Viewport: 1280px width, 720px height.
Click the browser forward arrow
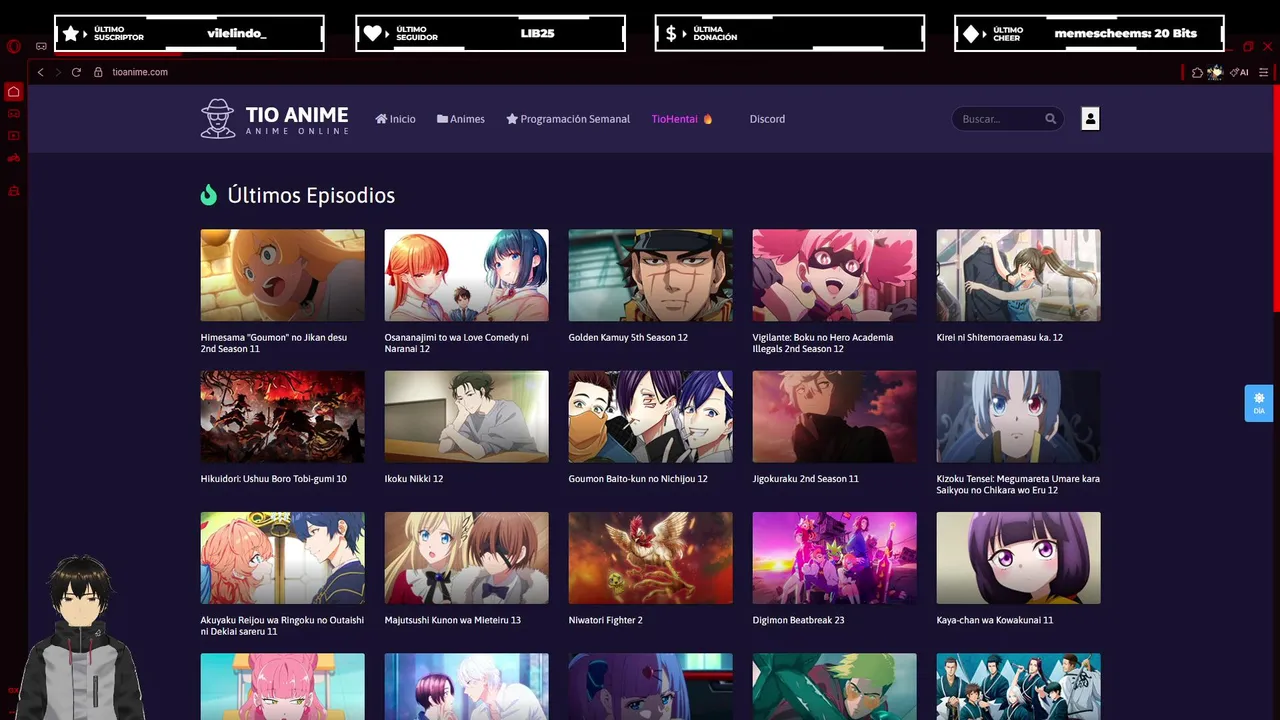(58, 72)
